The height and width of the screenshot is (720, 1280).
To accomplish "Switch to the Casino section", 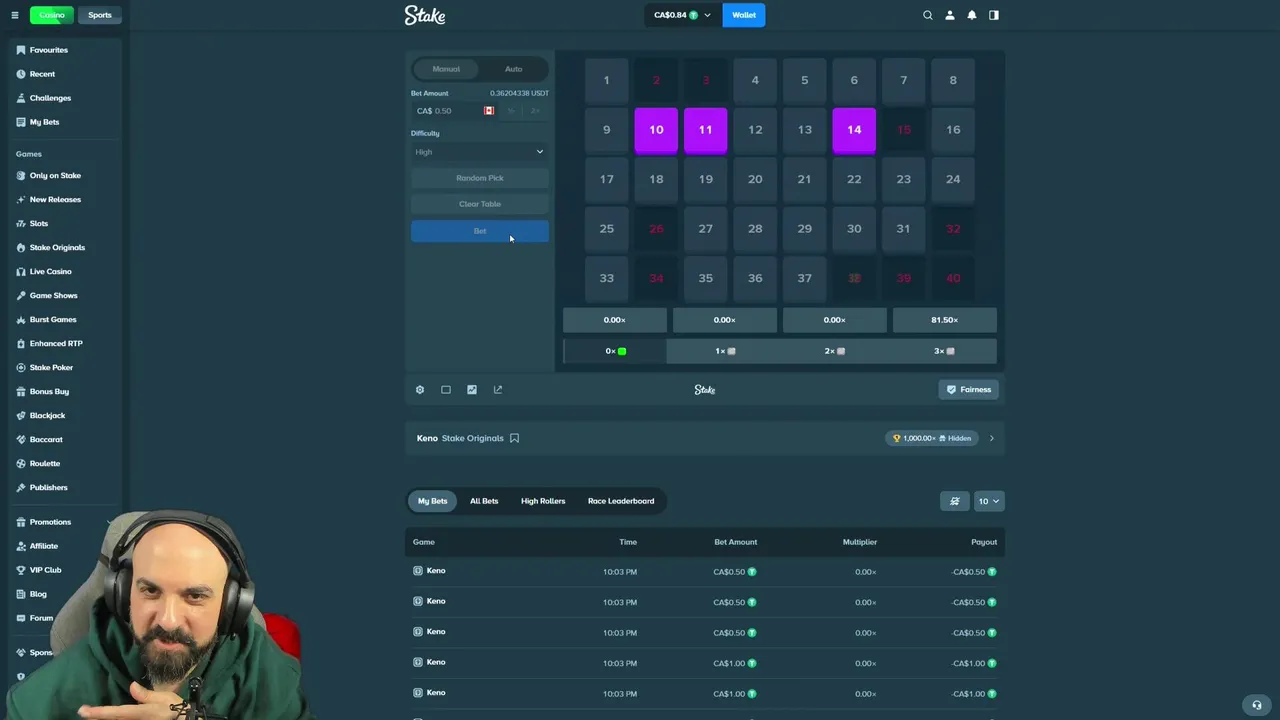I will (x=51, y=15).
